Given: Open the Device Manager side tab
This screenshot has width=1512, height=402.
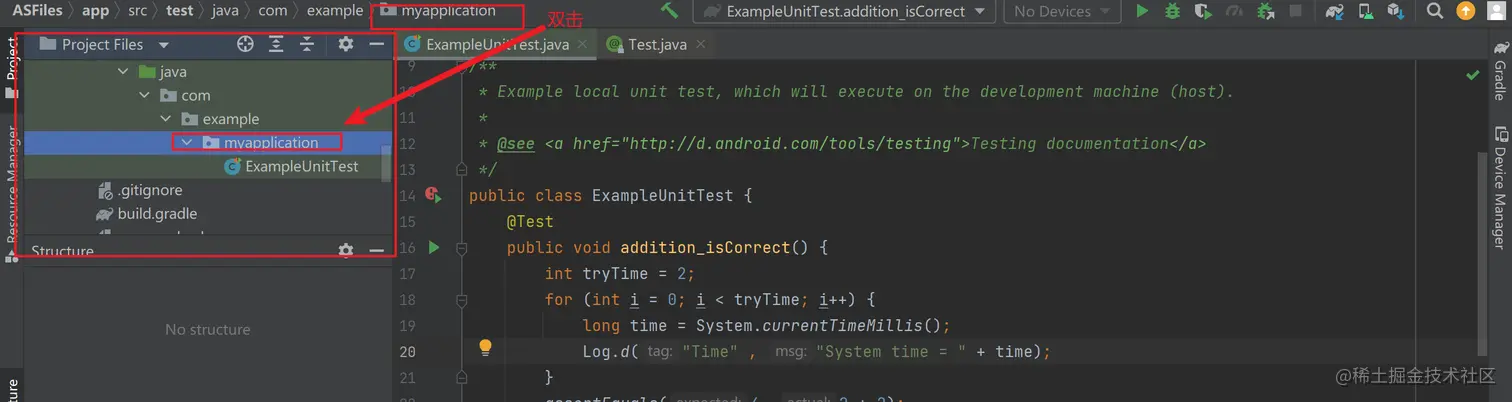Looking at the screenshot, I should pos(1500,190).
